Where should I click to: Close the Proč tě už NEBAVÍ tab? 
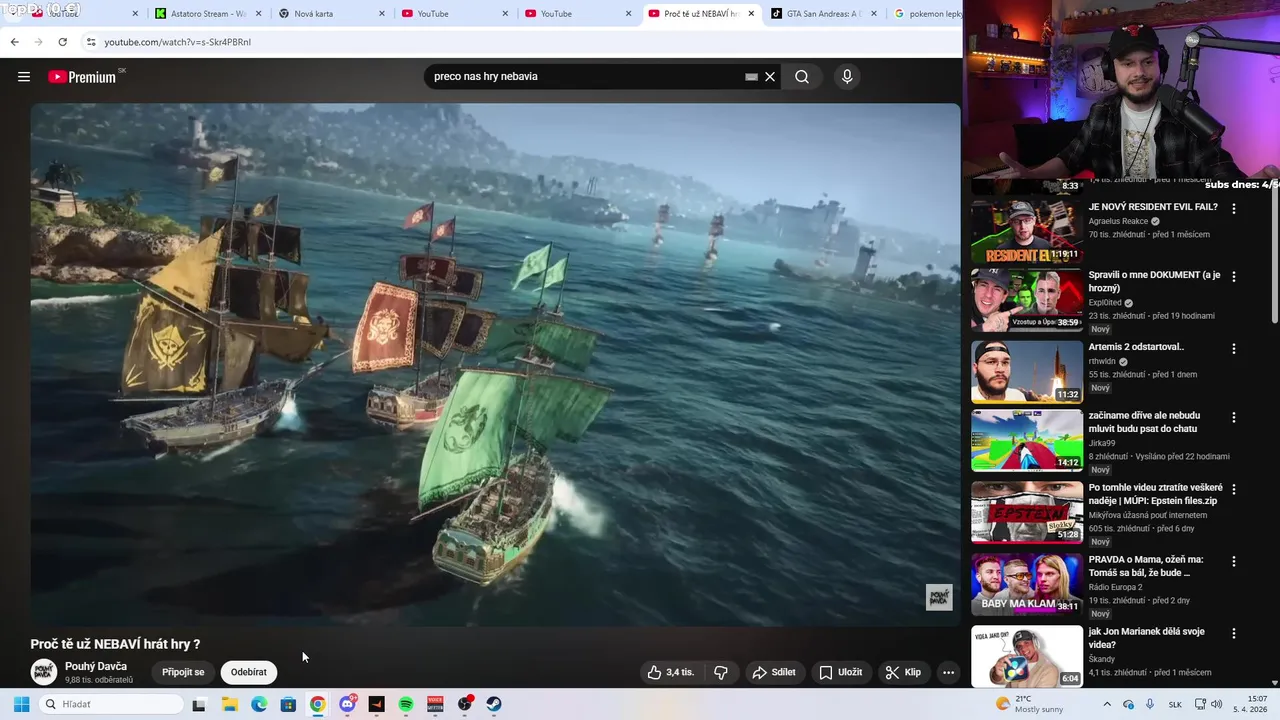click(751, 14)
